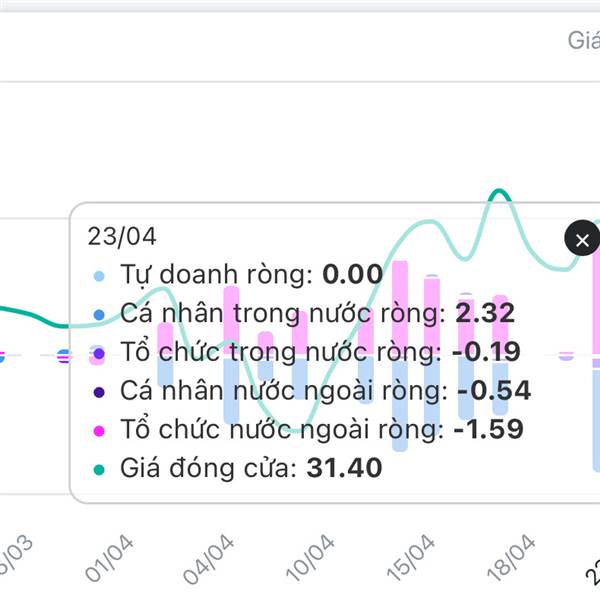Click the 23/04 tooltip date header
The height and width of the screenshot is (600, 600).
122,237
